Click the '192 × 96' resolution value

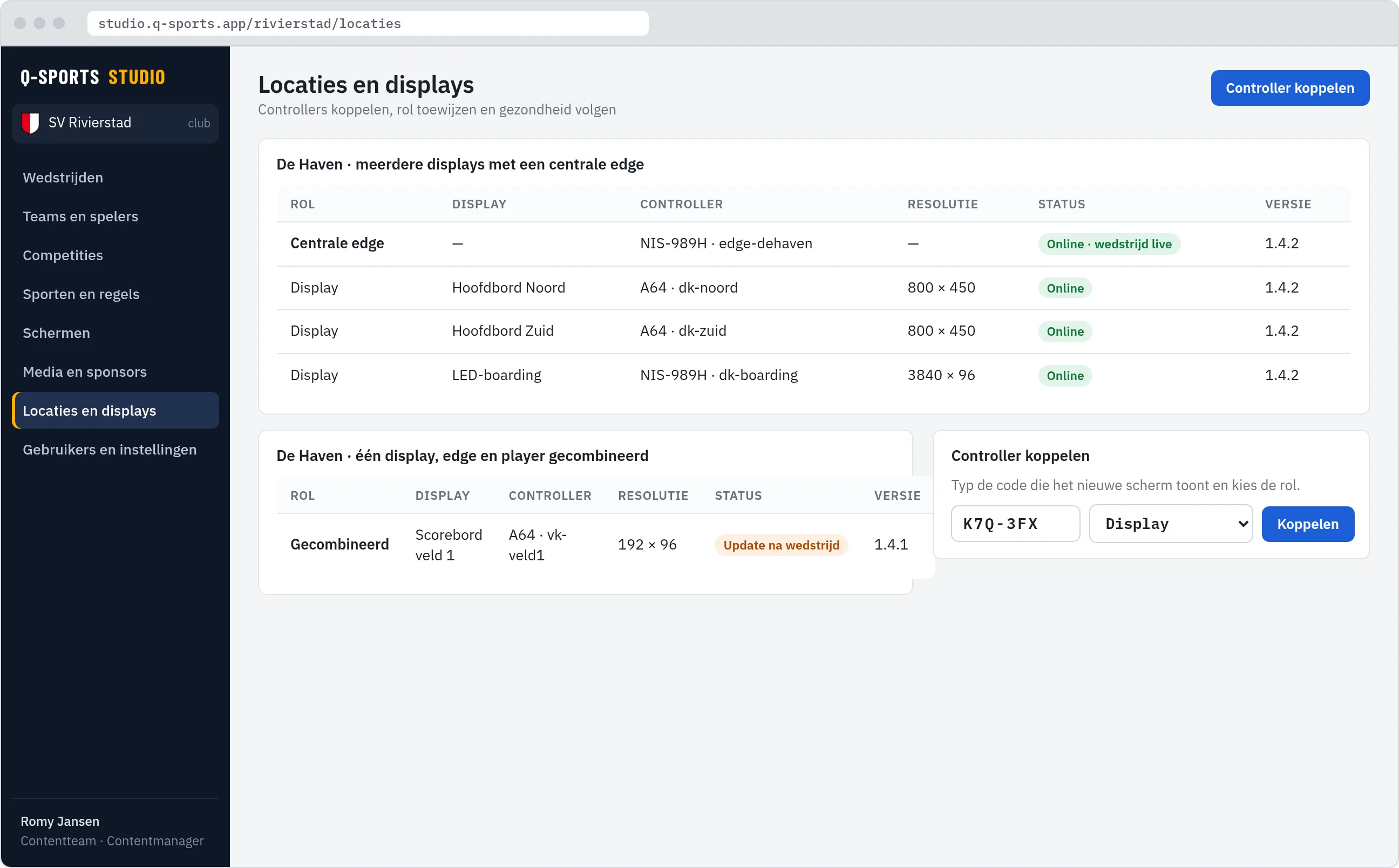coord(647,544)
